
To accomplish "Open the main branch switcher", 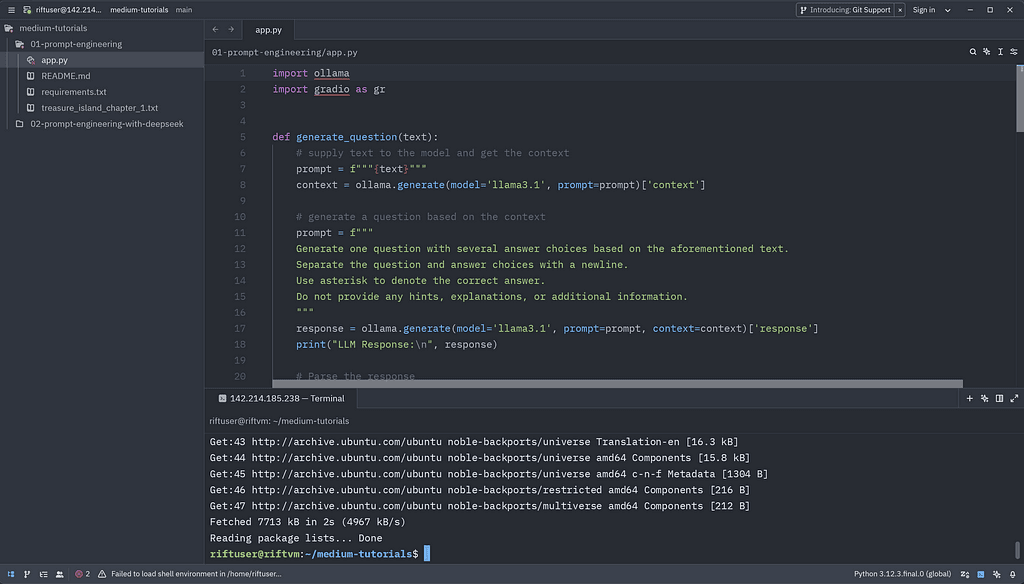I will pos(184,10).
